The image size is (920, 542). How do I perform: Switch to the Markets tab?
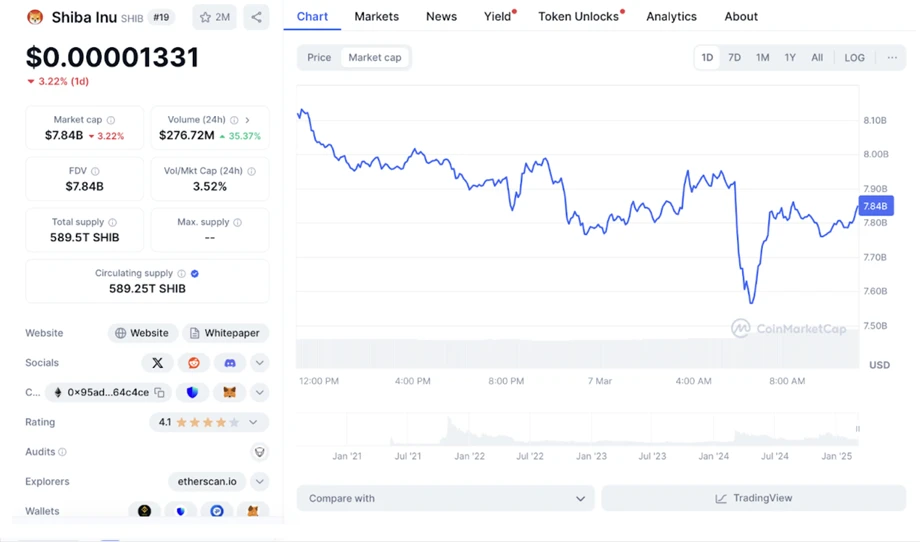click(x=376, y=17)
